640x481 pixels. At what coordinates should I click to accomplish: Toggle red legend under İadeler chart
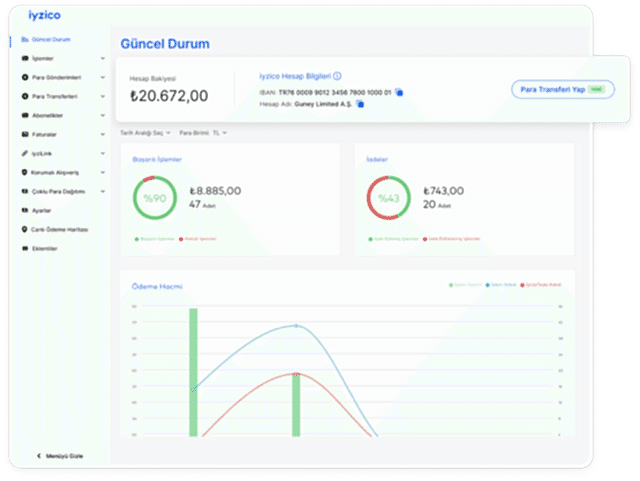451,239
